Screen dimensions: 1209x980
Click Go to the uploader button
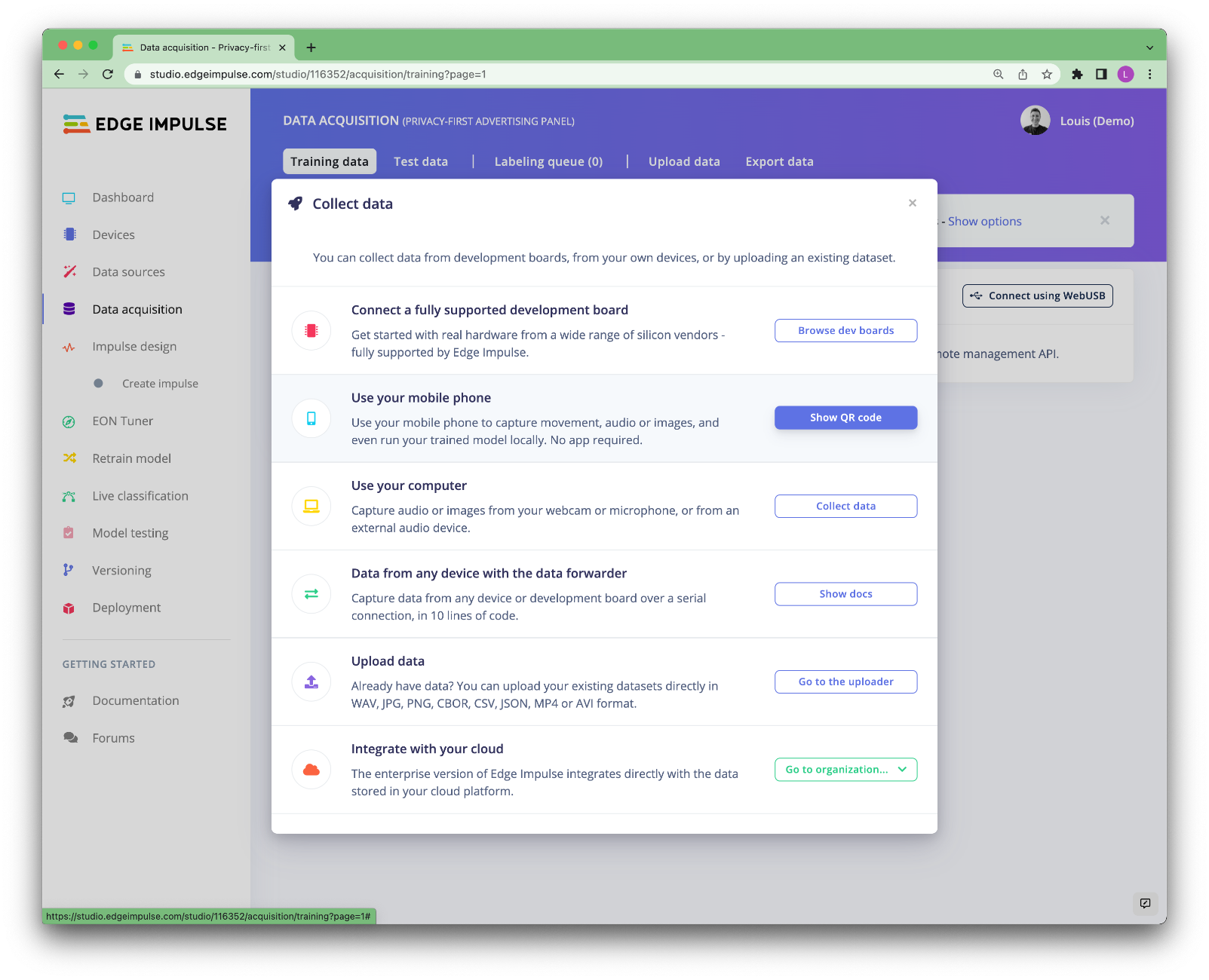845,681
